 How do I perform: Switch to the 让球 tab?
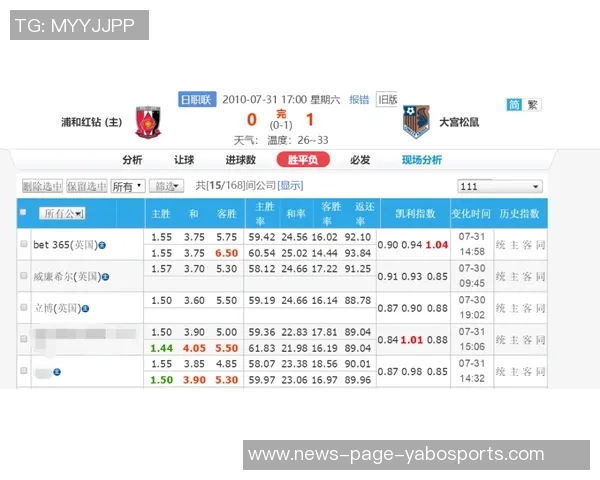tap(184, 160)
